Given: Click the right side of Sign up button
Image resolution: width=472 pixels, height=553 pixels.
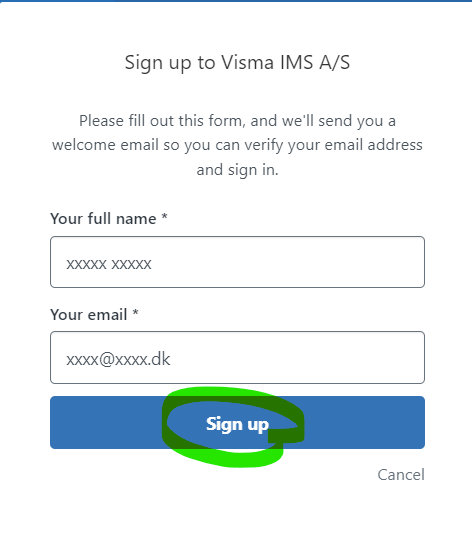Looking at the screenshot, I should tap(363, 422).
